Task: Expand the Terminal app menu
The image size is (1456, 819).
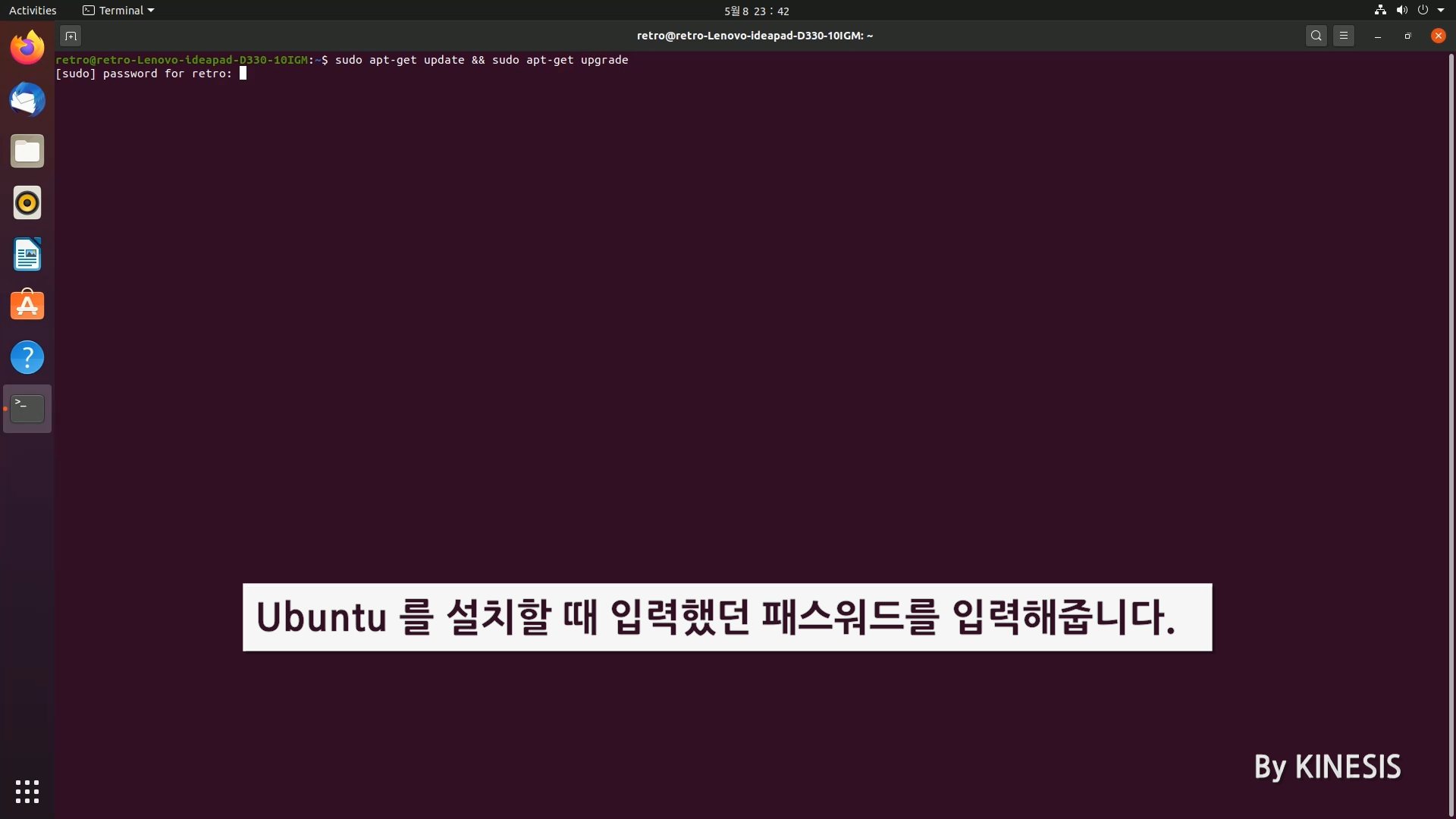Action: (119, 11)
